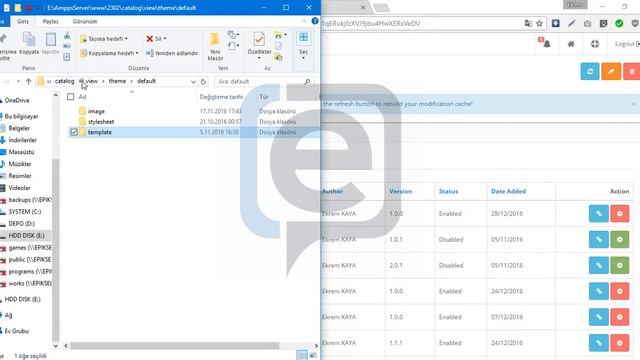Disable the modification dated 28/12/2016
Image resolution: width=640 pixels, height=360 pixels.
coord(620,214)
